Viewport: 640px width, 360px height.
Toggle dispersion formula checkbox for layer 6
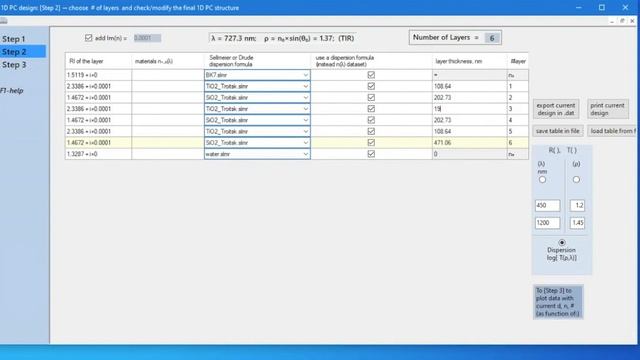(x=371, y=143)
